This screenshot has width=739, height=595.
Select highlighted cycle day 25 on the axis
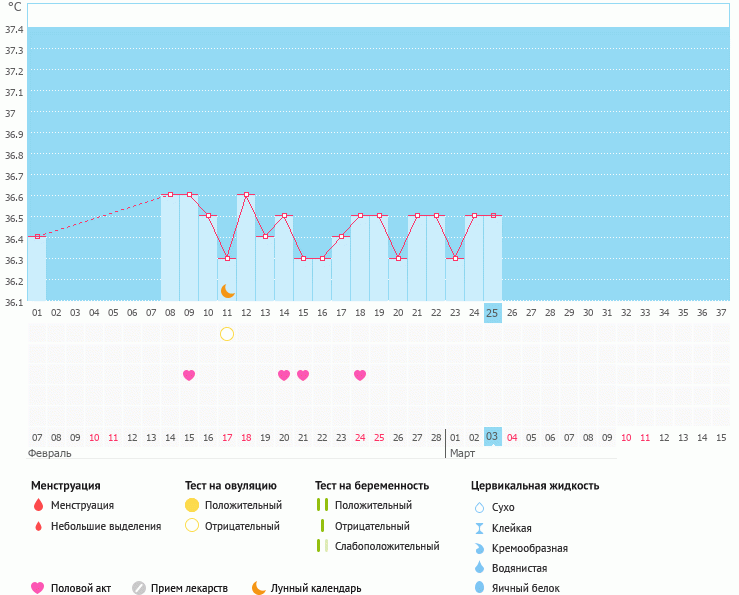(492, 313)
